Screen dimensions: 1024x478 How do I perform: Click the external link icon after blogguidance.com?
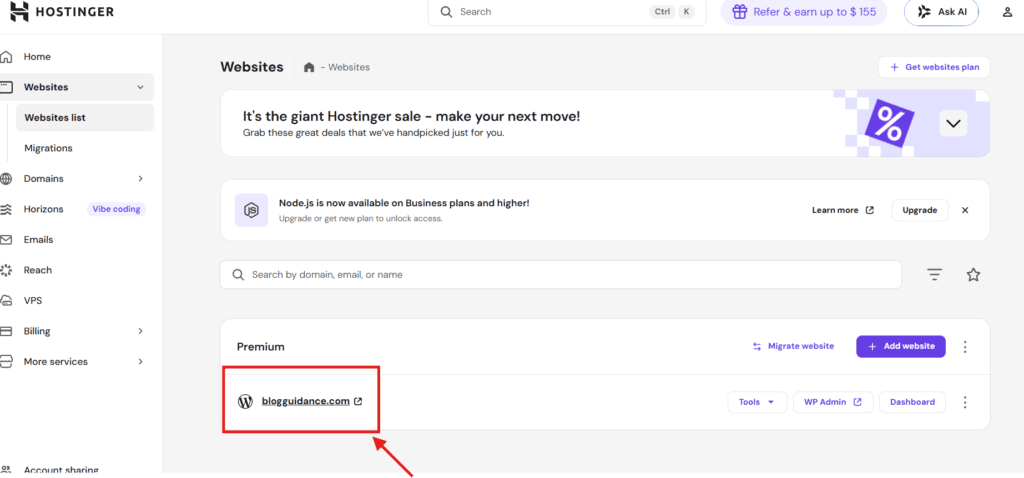358,402
